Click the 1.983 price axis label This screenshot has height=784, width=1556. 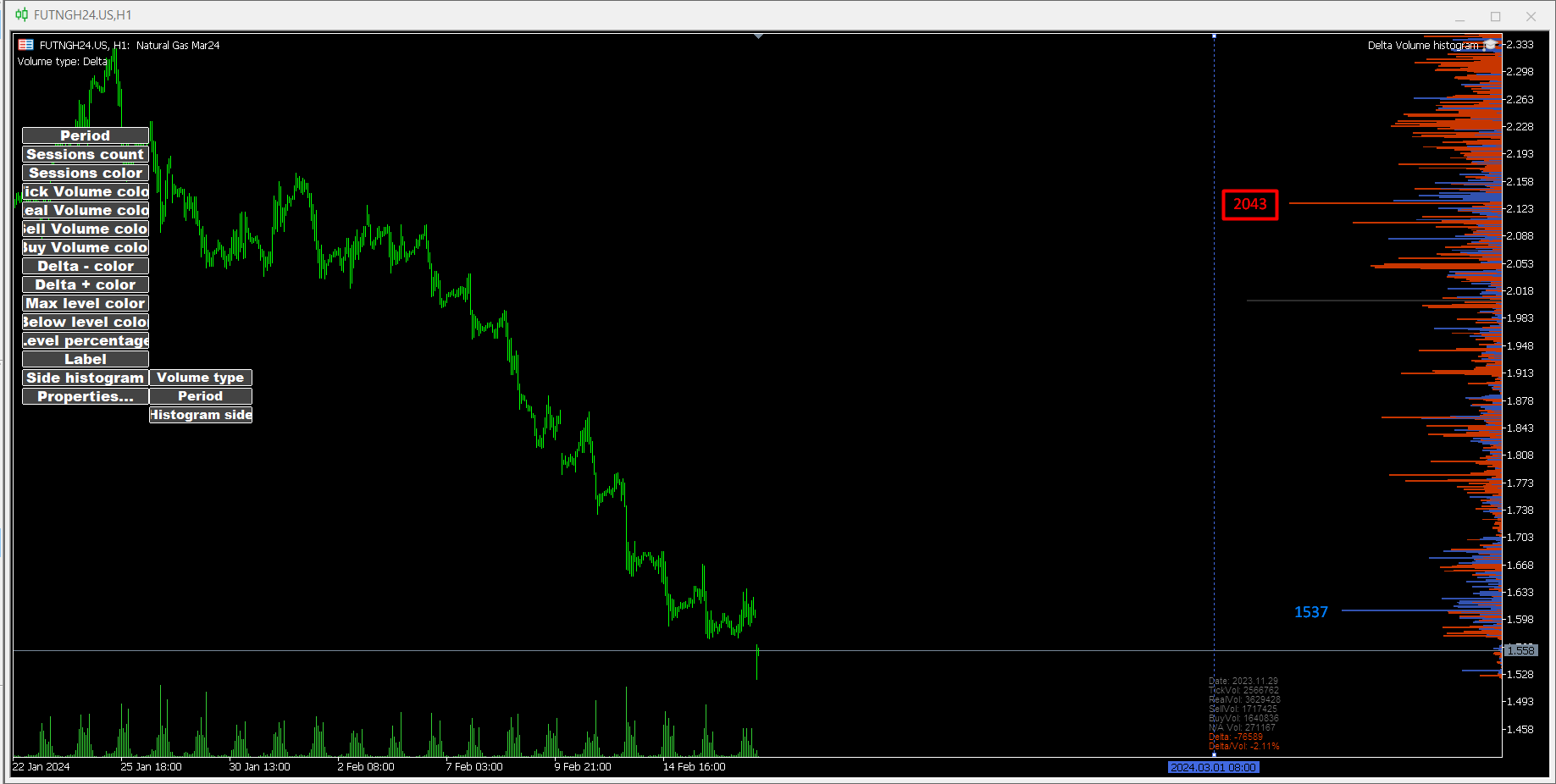(1520, 318)
